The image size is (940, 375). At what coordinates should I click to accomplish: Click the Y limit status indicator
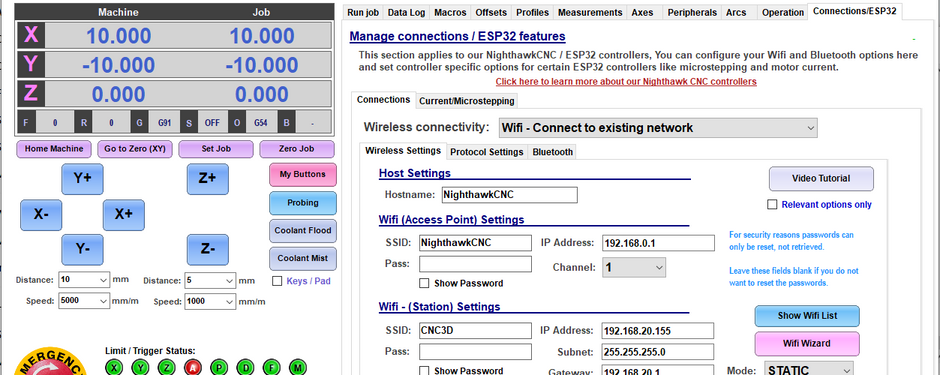[x=140, y=367]
